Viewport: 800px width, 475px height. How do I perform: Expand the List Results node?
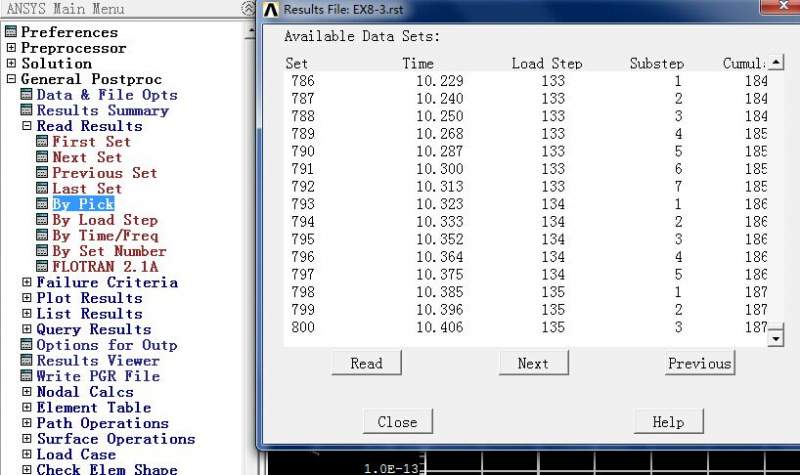click(27, 313)
